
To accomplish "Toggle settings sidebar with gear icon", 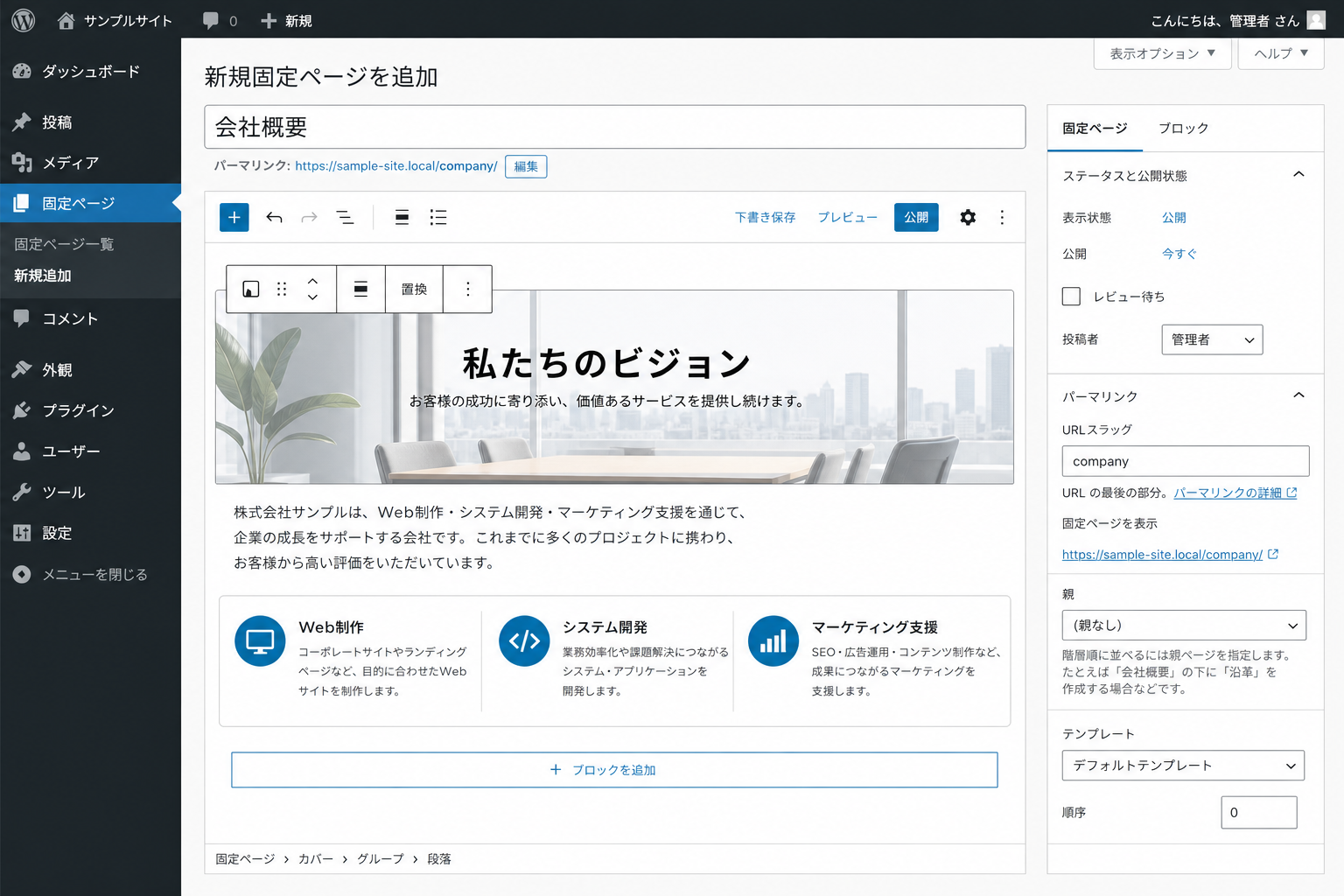I will click(x=968, y=217).
